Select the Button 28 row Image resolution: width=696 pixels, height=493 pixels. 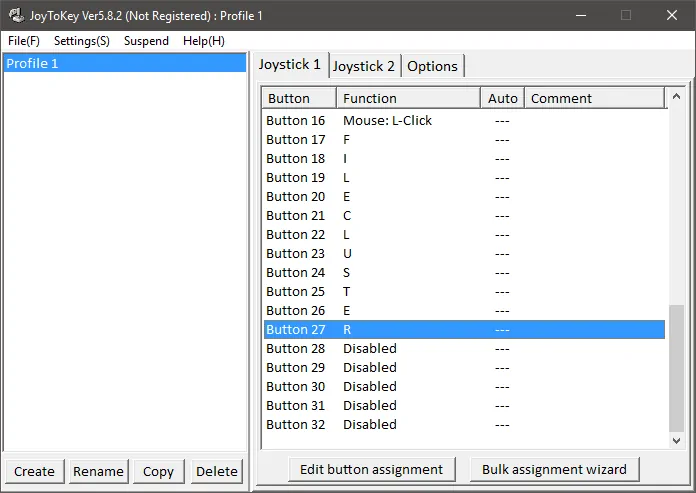(464, 348)
